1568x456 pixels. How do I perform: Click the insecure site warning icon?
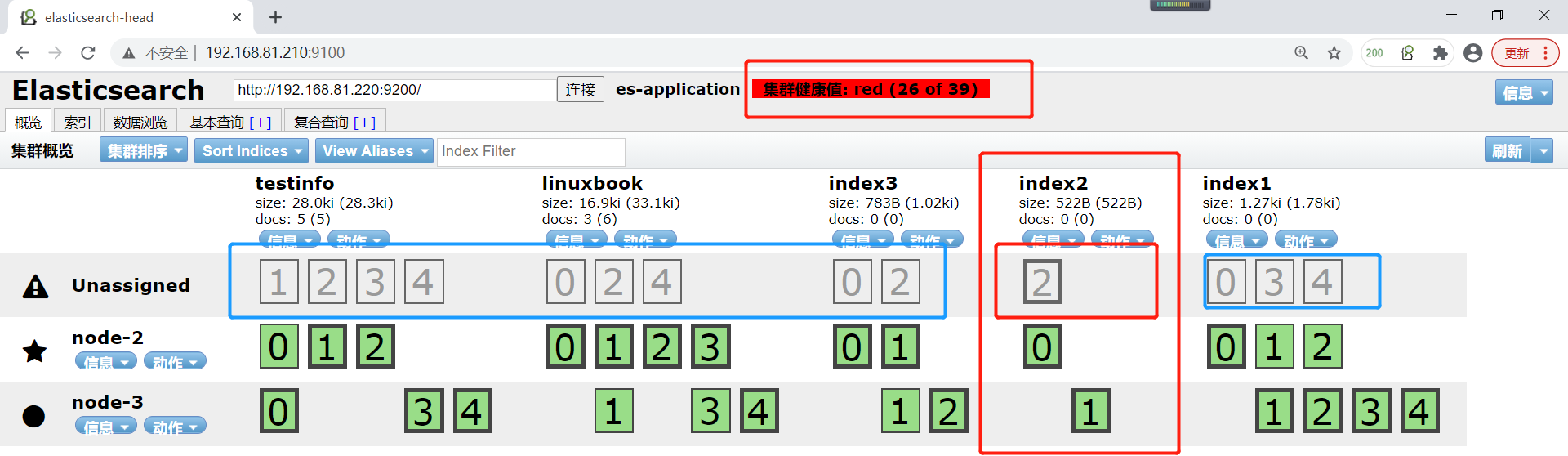(129, 53)
